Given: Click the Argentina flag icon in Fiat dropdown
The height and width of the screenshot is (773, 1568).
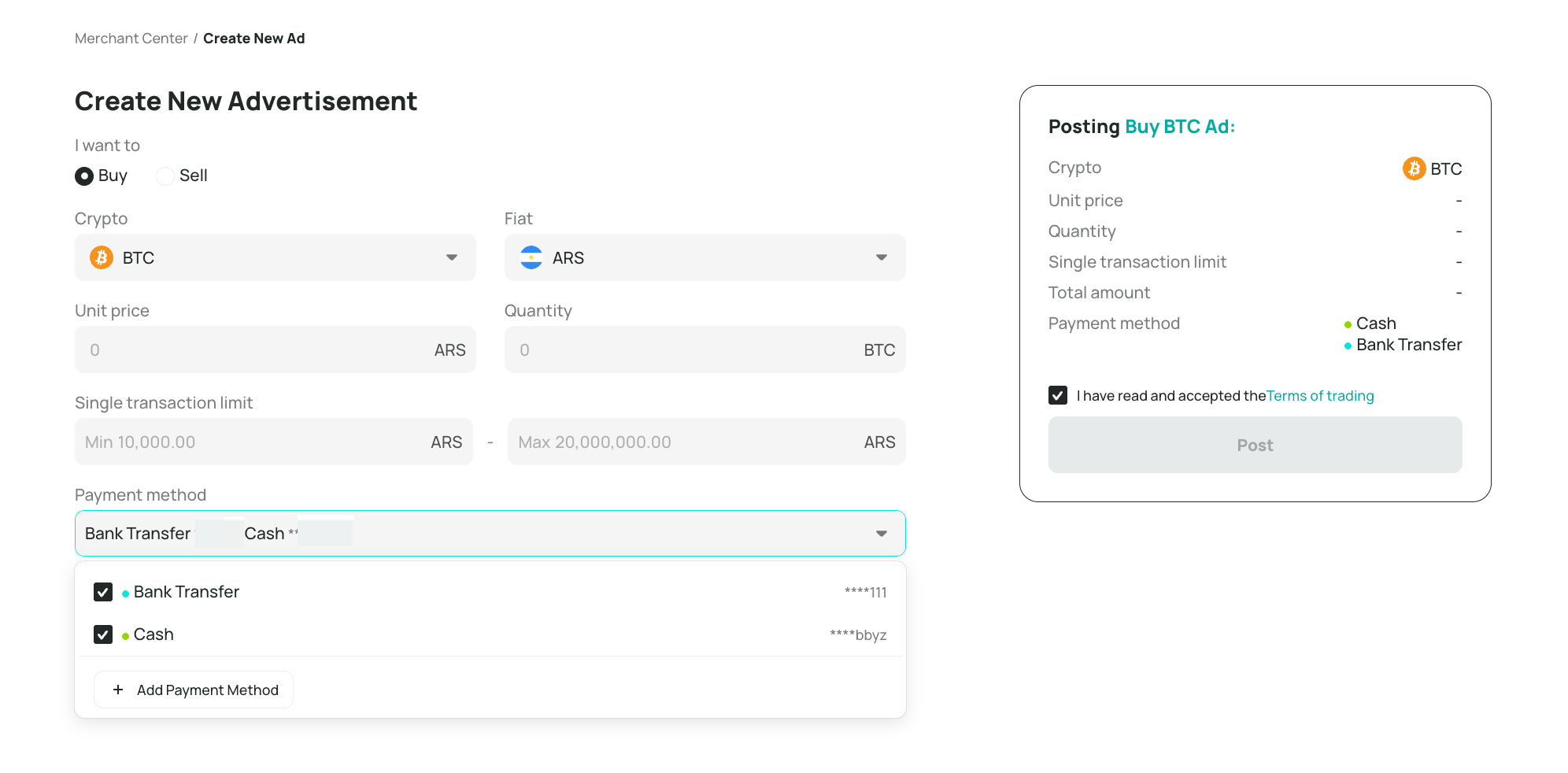Looking at the screenshot, I should 531,257.
